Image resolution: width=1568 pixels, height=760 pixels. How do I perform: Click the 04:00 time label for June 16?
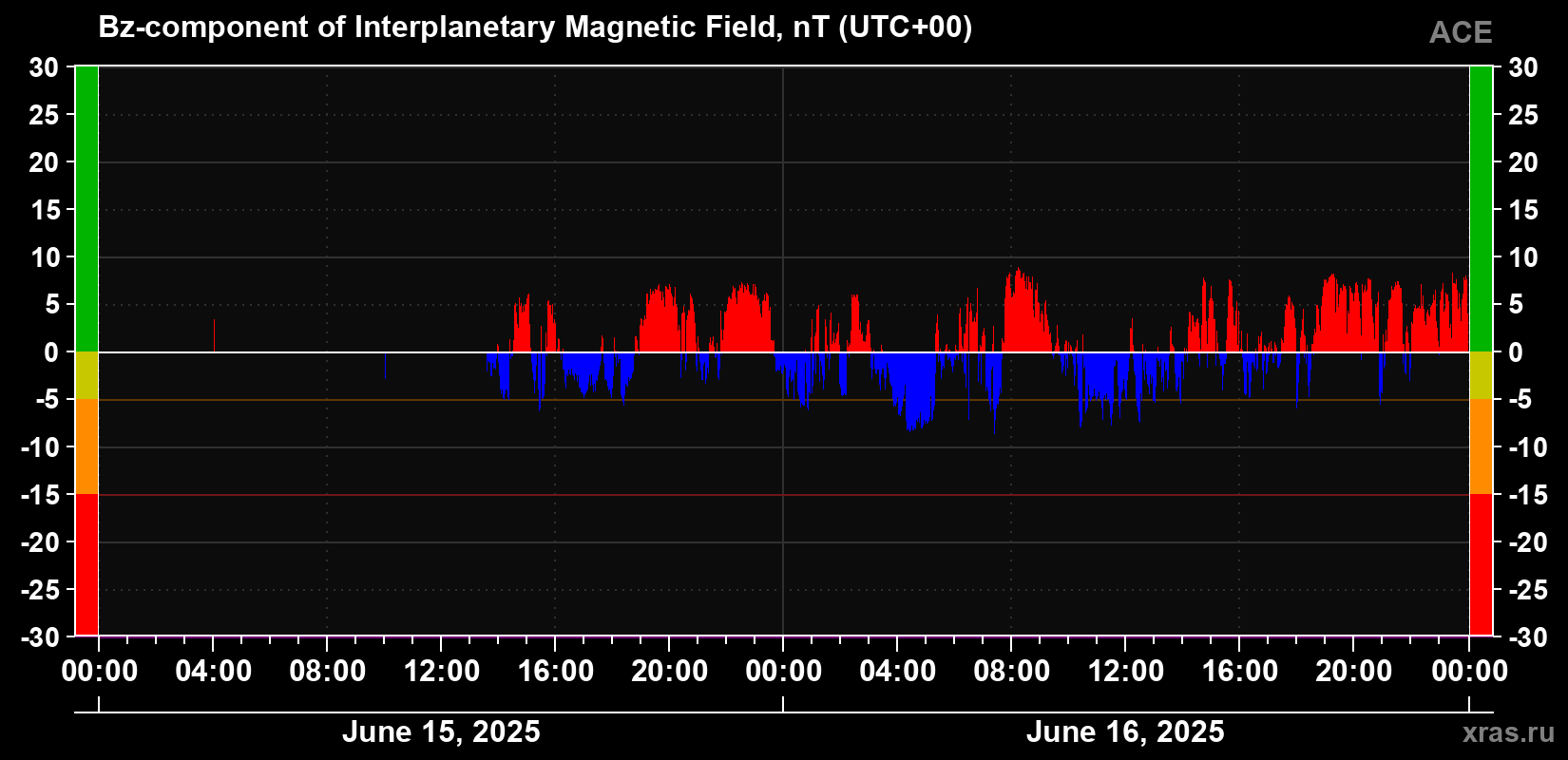(898, 672)
